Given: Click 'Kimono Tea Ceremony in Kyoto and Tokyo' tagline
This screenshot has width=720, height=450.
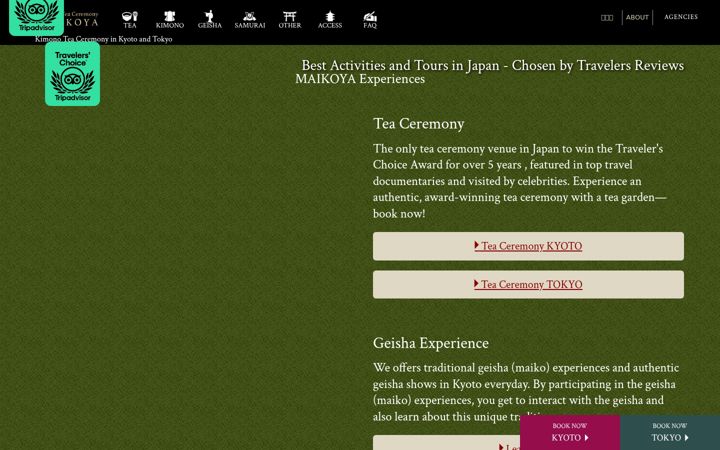Looking at the screenshot, I should coord(104,39).
